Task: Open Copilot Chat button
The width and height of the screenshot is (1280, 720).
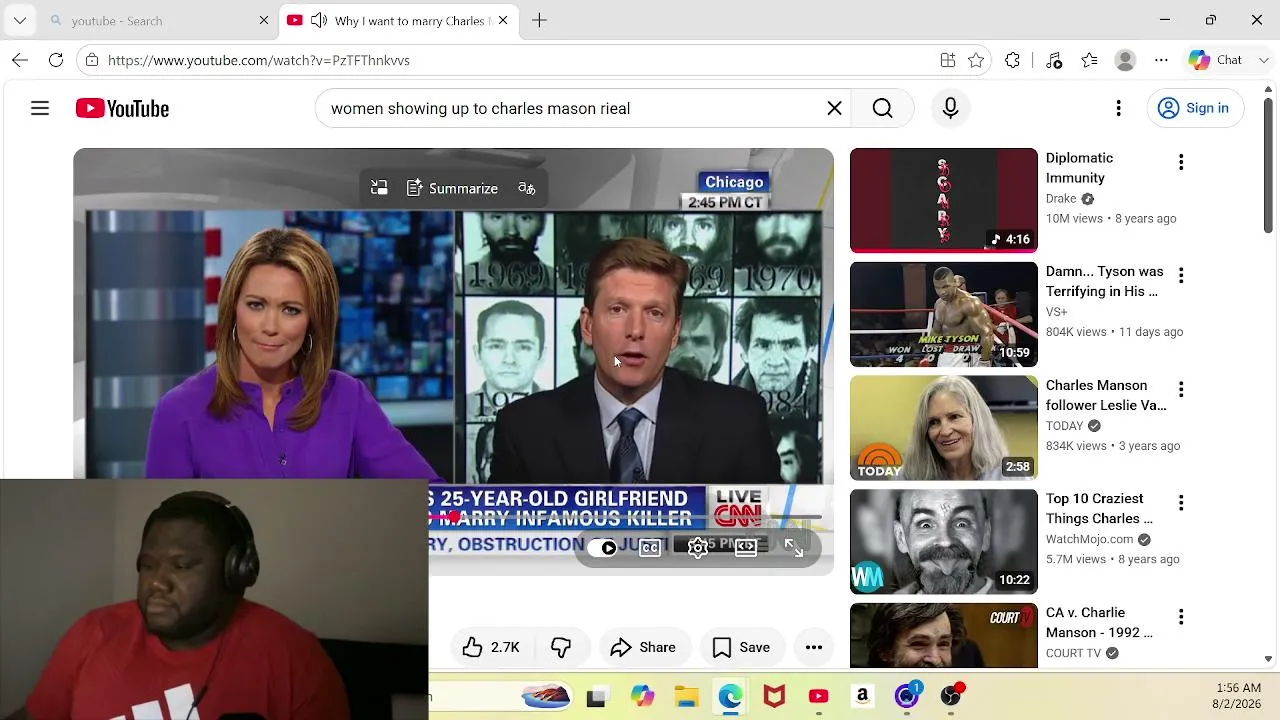Action: click(1215, 60)
